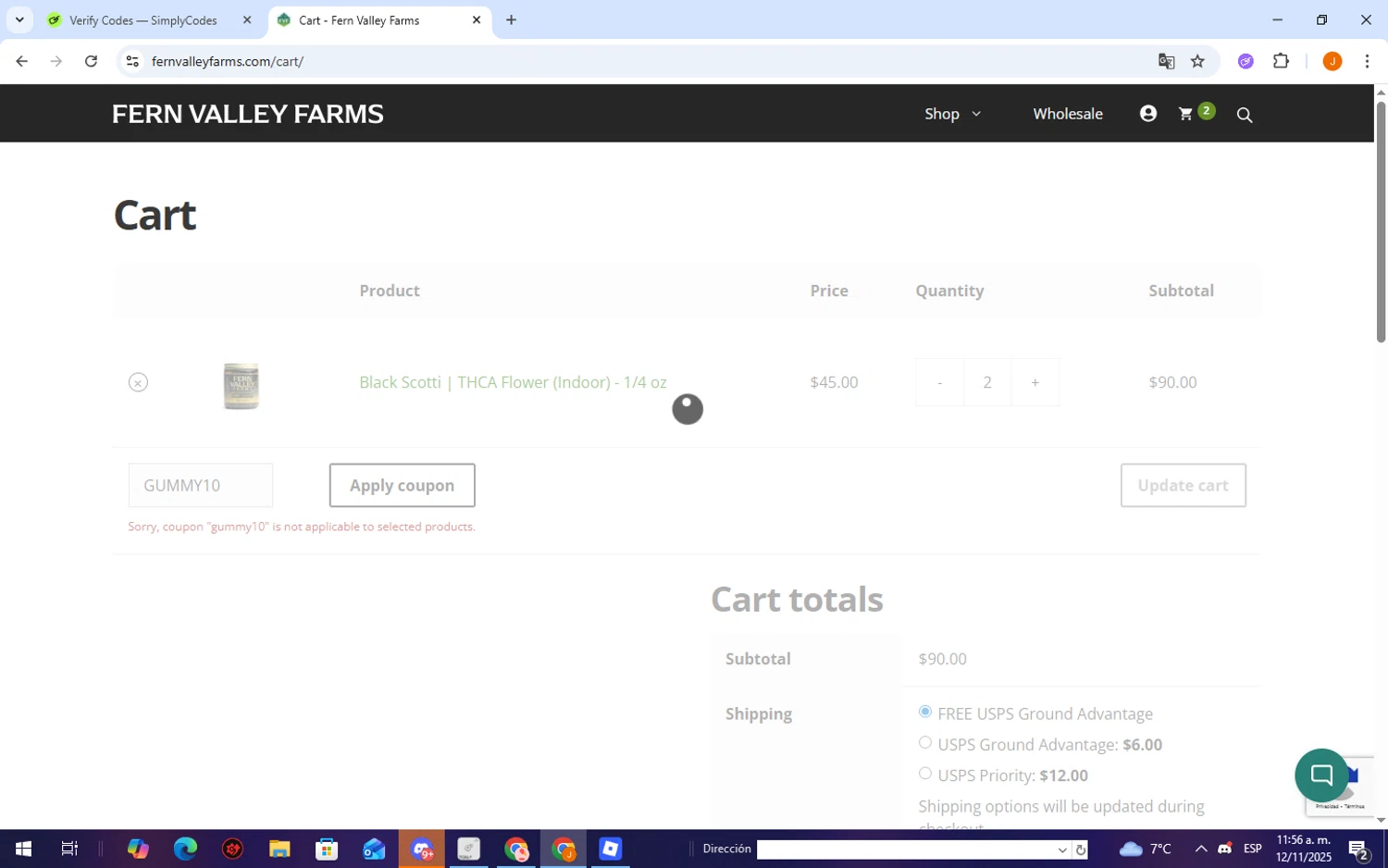This screenshot has height=868, width=1388.
Task: Open the Chrome profile avatar
Action: 1332,61
